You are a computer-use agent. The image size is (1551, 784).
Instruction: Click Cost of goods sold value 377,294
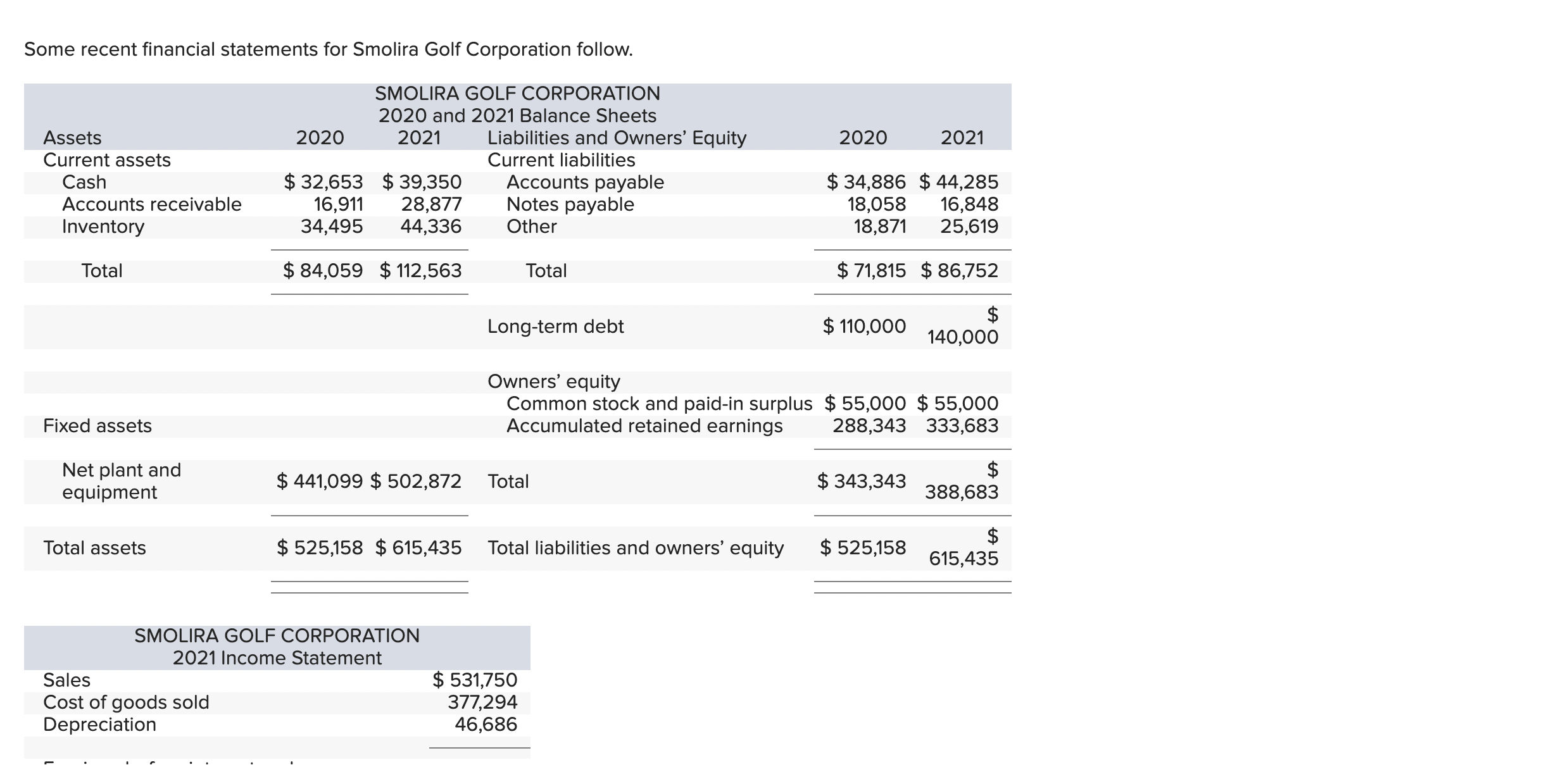(483, 702)
